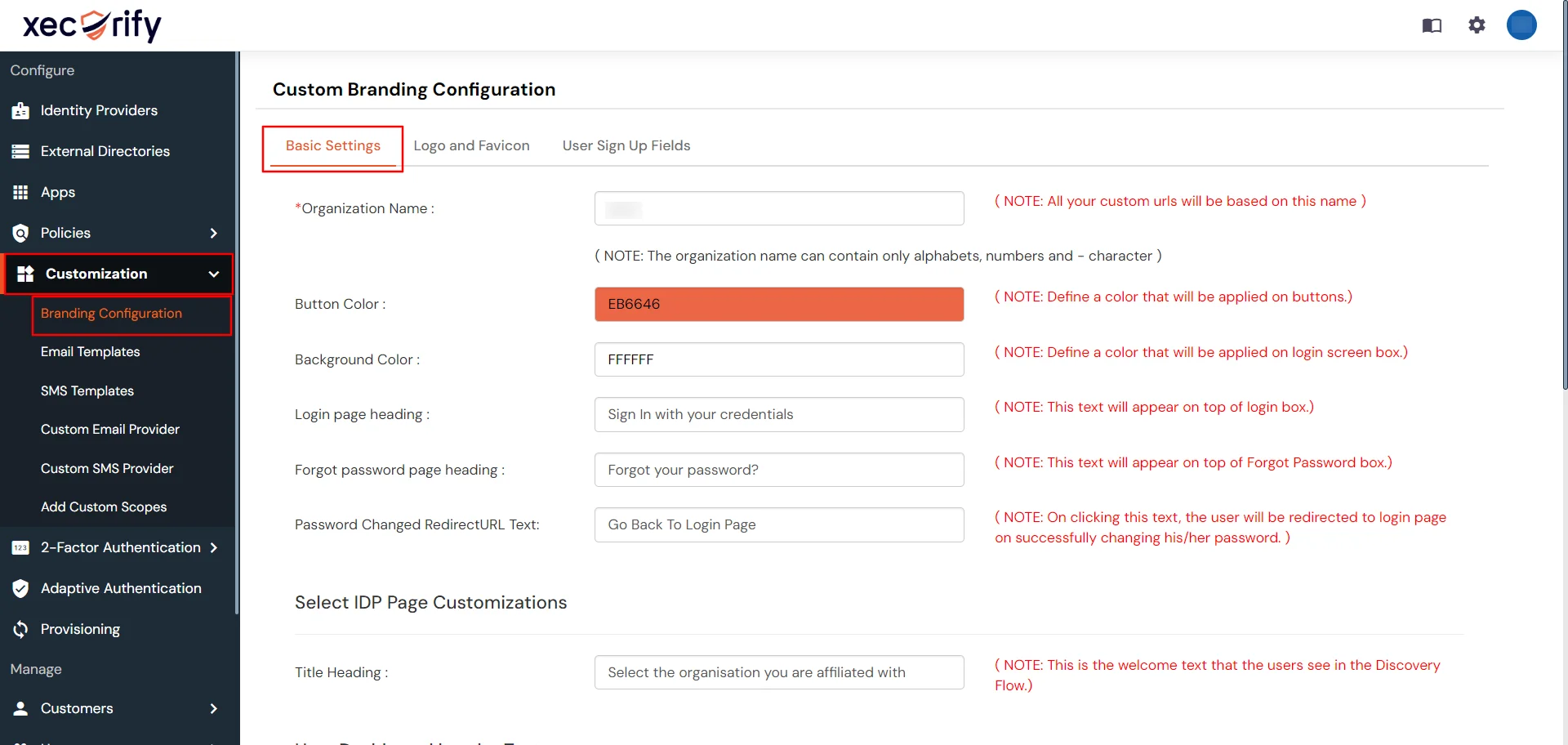1568x745 pixels.
Task: Open the User Sign Up Fields tab
Action: (626, 145)
